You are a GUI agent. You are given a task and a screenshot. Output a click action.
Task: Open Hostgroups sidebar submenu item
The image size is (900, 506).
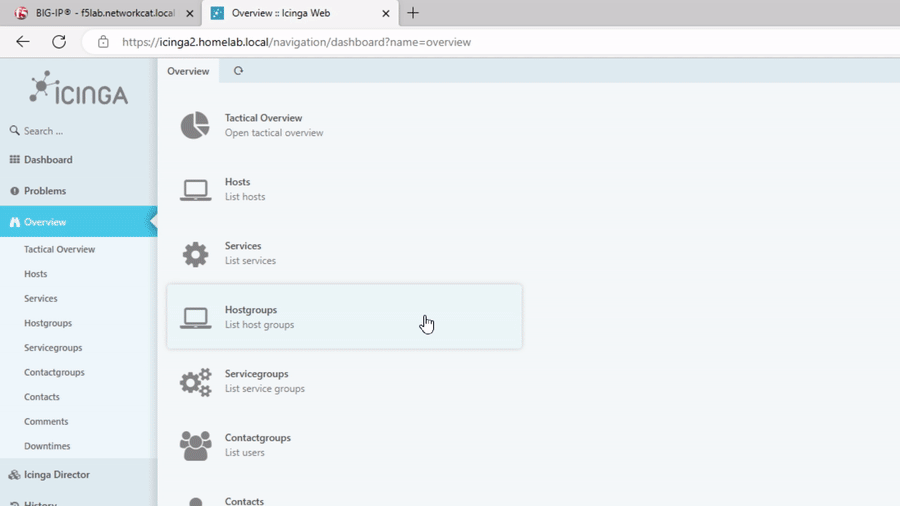tap(48, 323)
